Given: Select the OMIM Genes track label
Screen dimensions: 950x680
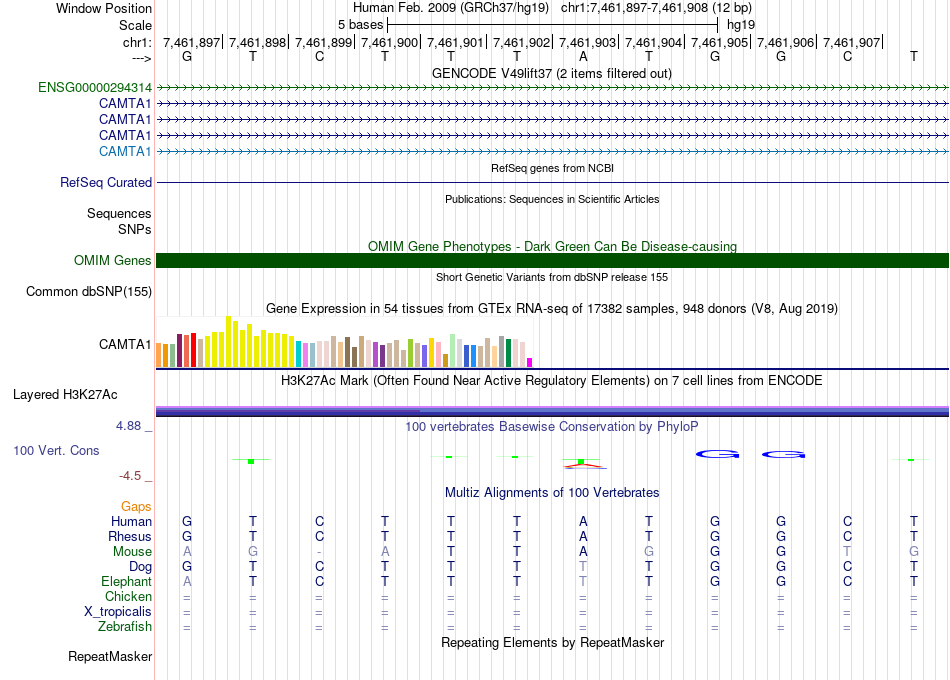Looking at the screenshot, I should tap(113, 261).
